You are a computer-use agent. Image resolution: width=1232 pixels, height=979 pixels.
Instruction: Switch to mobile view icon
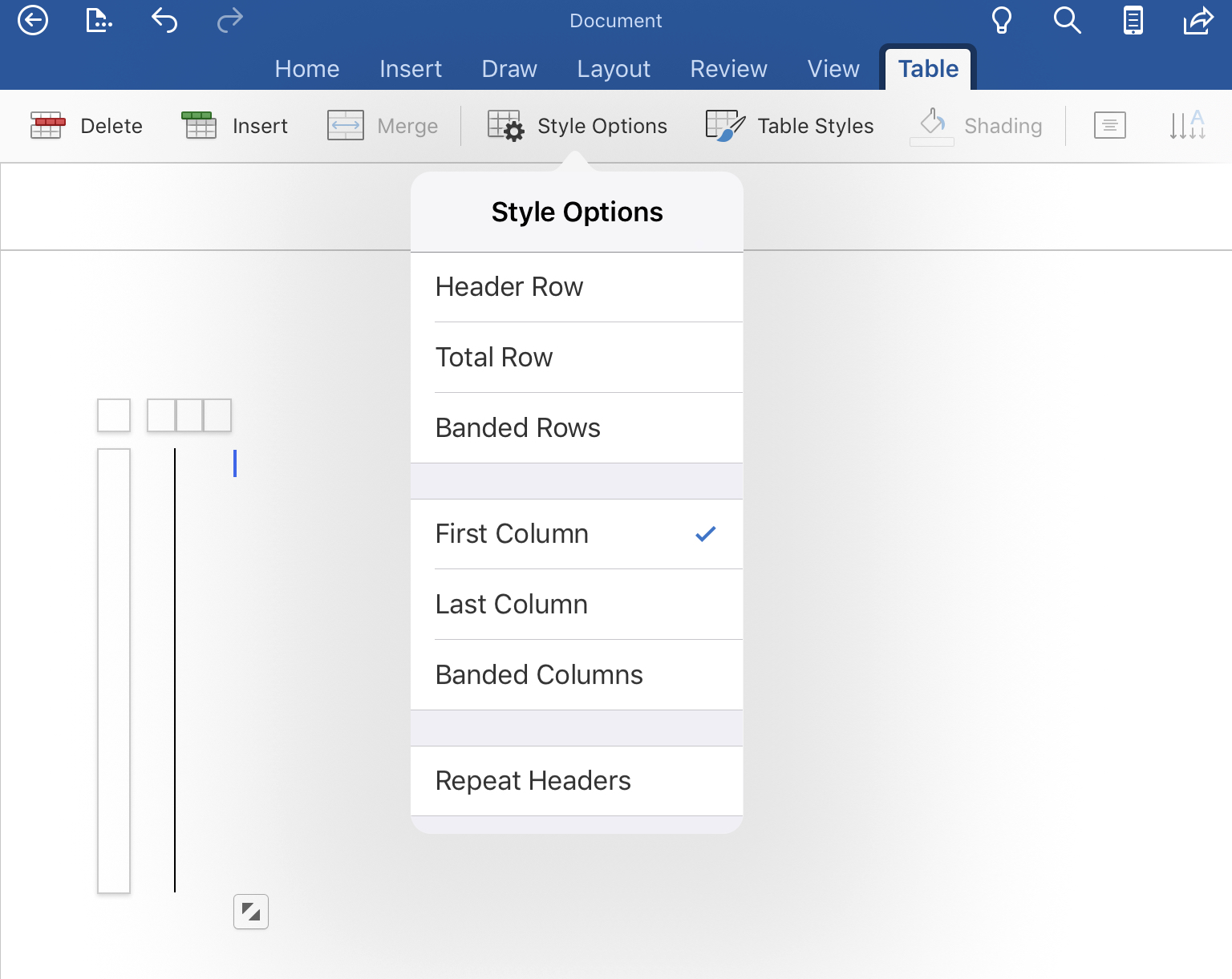1133,20
